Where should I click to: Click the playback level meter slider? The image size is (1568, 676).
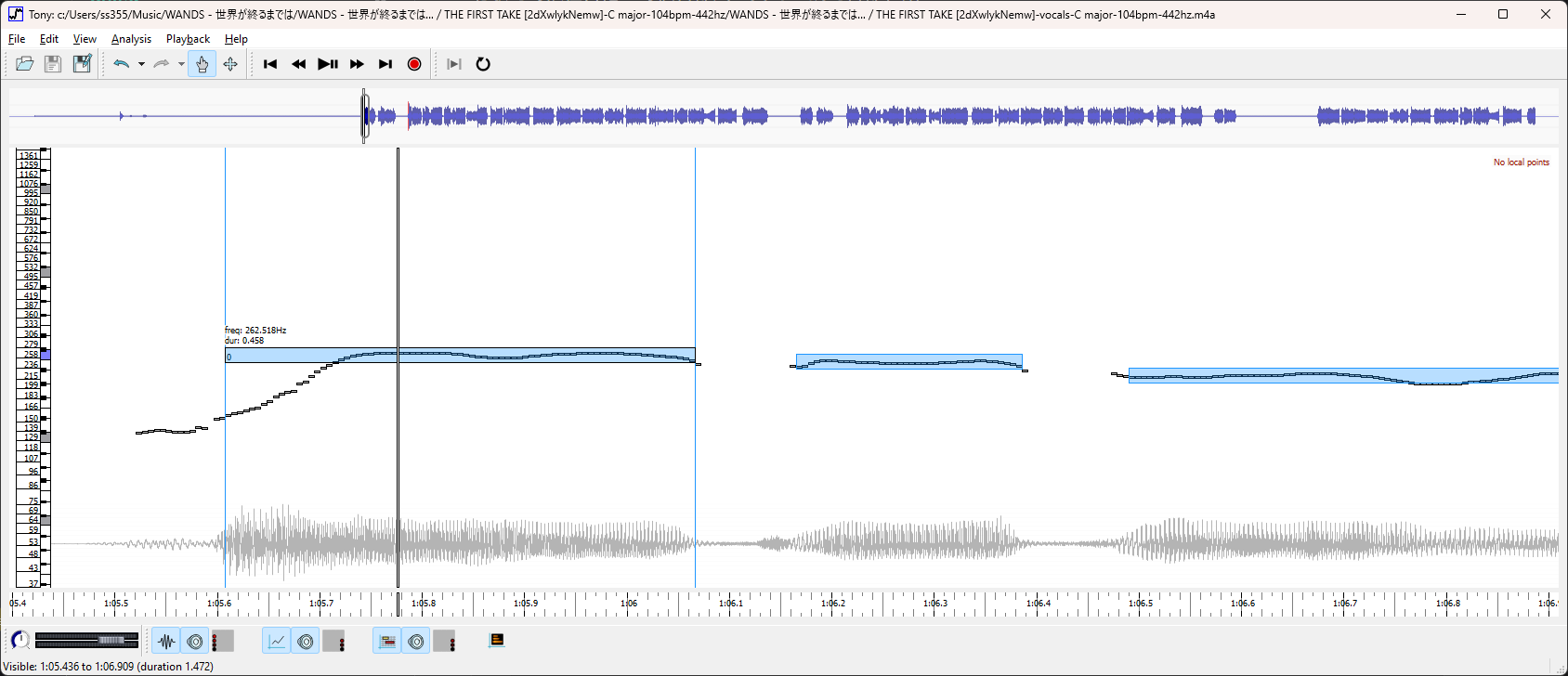(x=86, y=640)
